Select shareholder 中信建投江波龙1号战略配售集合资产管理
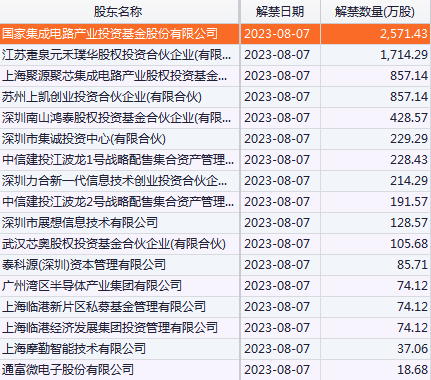Viewport: 431px width, 380px height. click(x=118, y=160)
